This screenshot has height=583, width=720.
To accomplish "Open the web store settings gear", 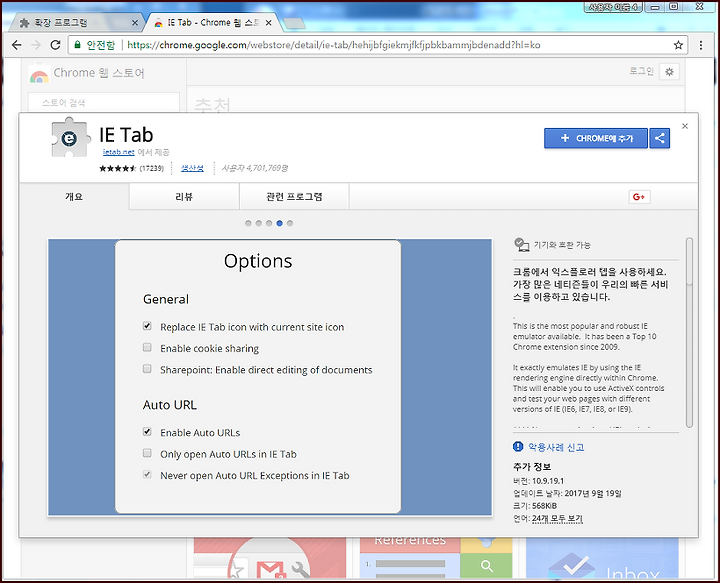I will 669,72.
